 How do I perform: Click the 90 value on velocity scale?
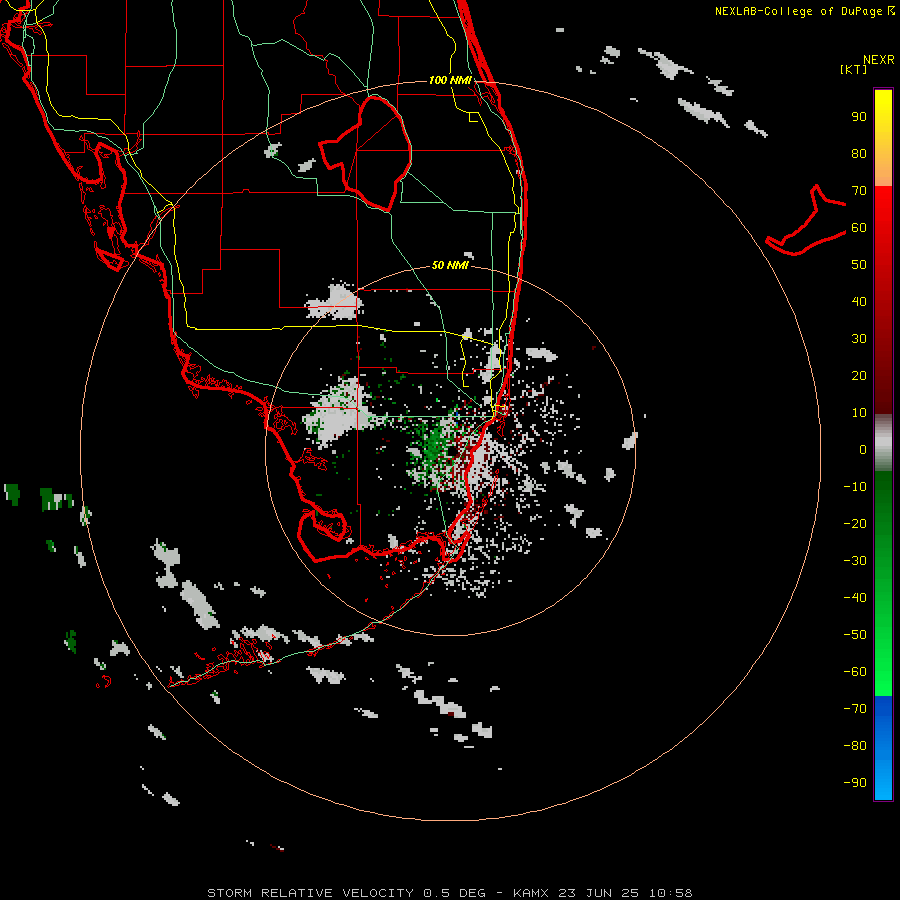[x=859, y=117]
